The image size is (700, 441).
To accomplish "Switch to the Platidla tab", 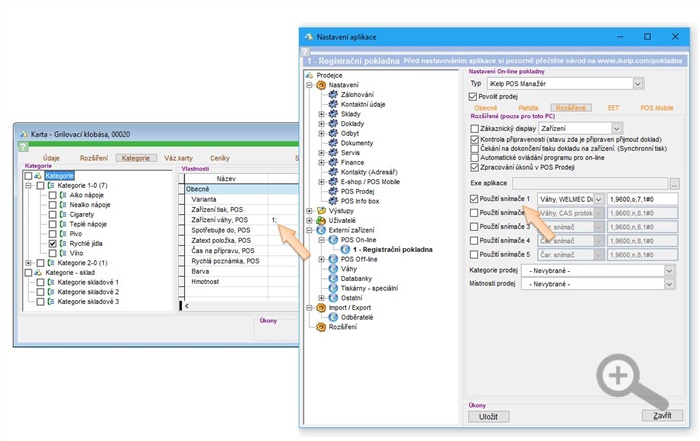I will pyautogui.click(x=528, y=108).
